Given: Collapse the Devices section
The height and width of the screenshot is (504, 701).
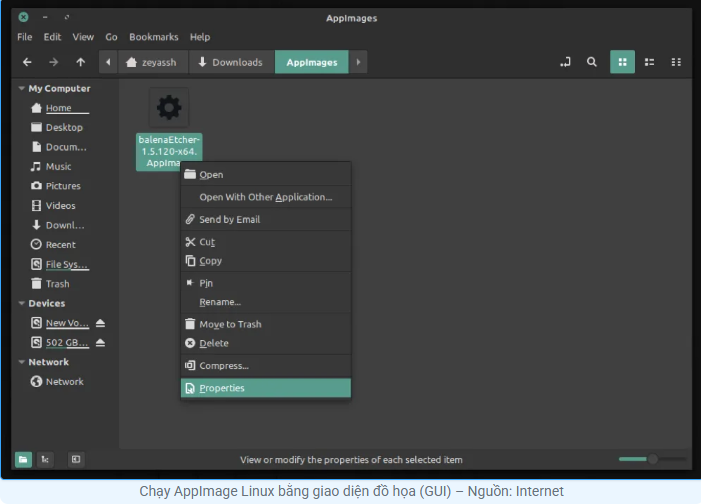Looking at the screenshot, I should point(21,303).
